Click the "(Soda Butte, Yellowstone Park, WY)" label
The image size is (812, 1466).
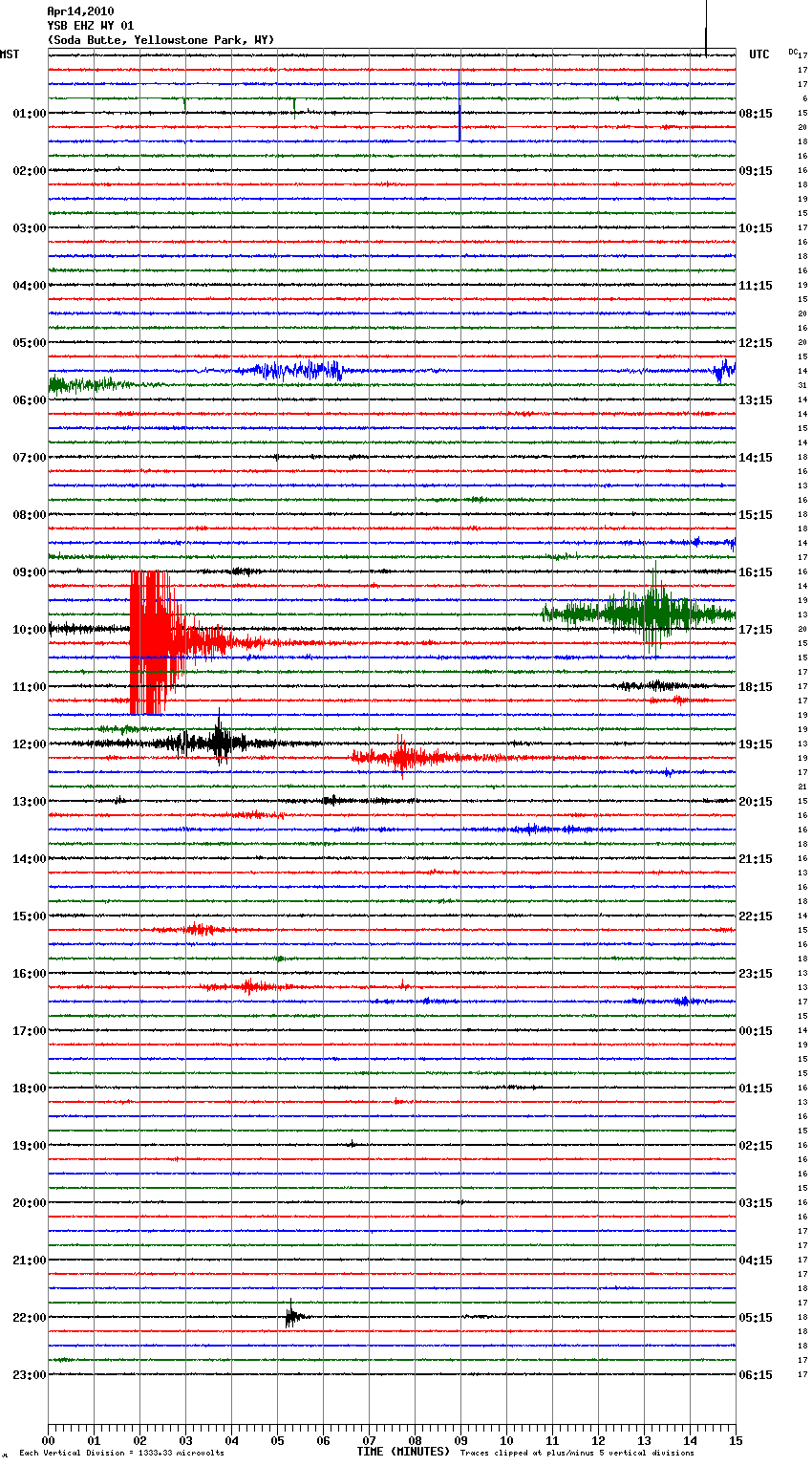[x=160, y=40]
